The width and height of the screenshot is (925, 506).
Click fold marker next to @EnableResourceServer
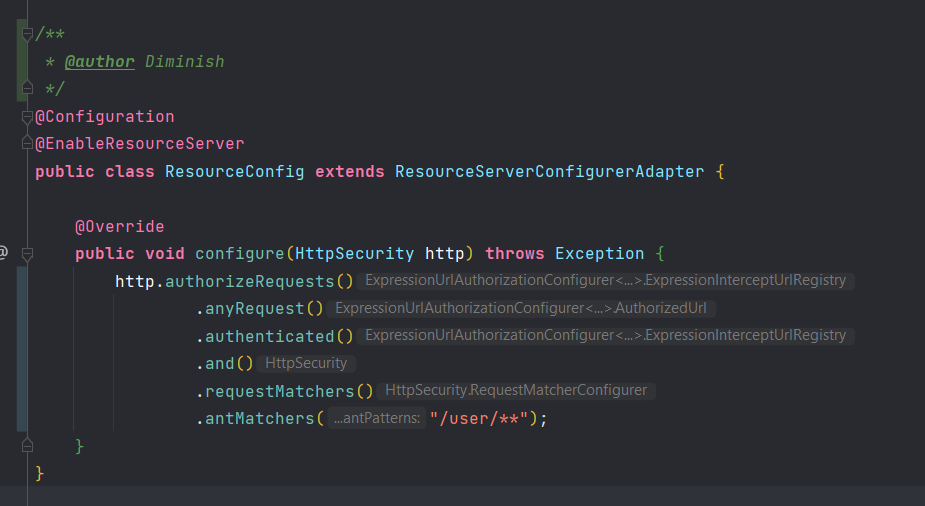tap(27, 143)
